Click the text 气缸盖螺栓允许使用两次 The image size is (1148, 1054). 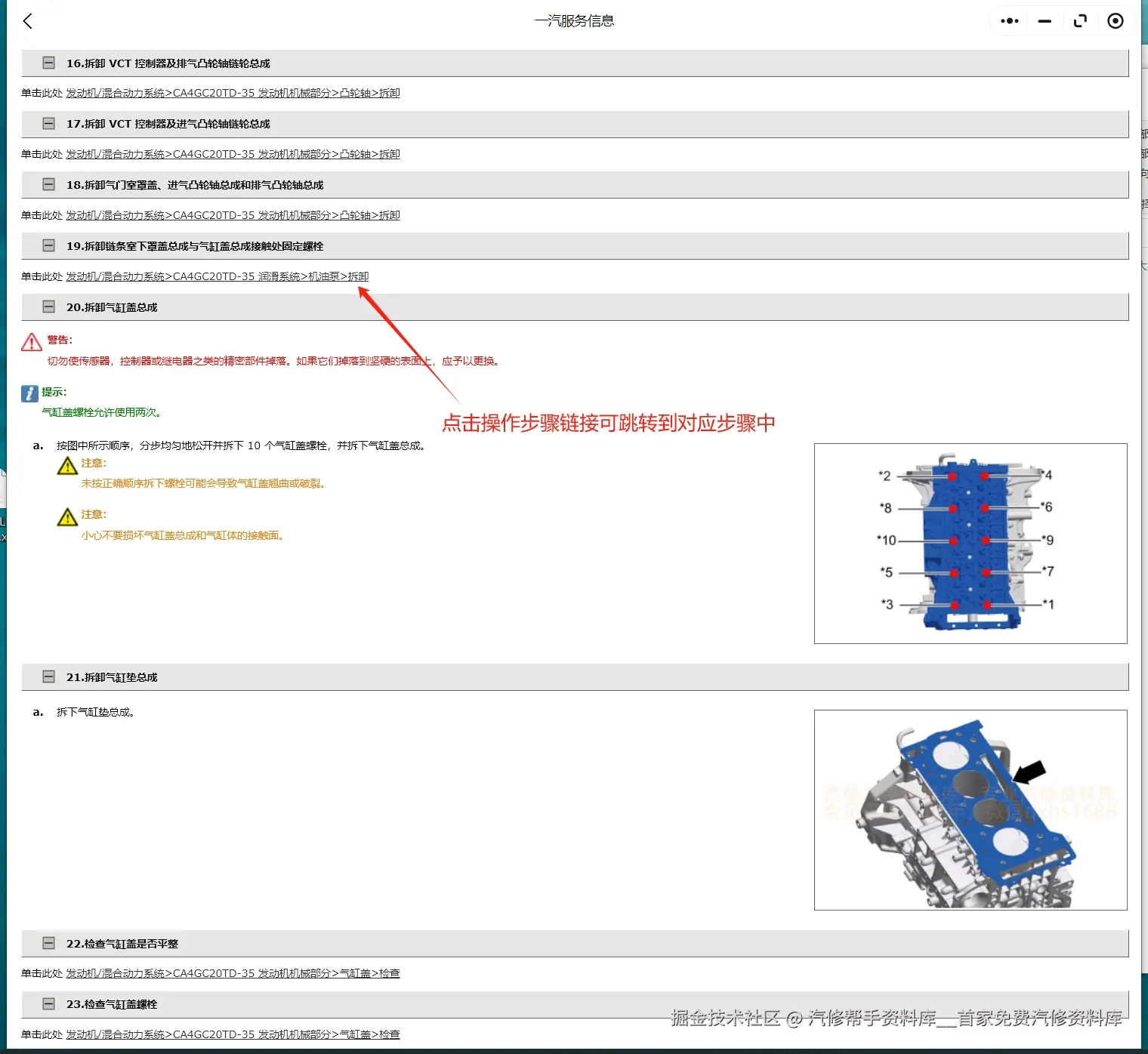click(102, 412)
